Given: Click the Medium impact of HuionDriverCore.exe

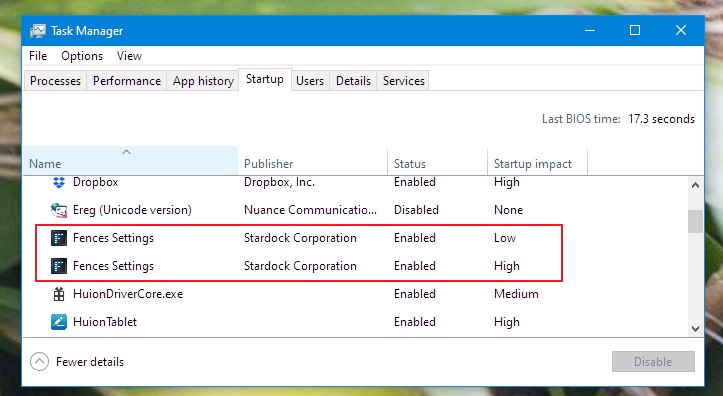Looking at the screenshot, I should pos(516,294).
